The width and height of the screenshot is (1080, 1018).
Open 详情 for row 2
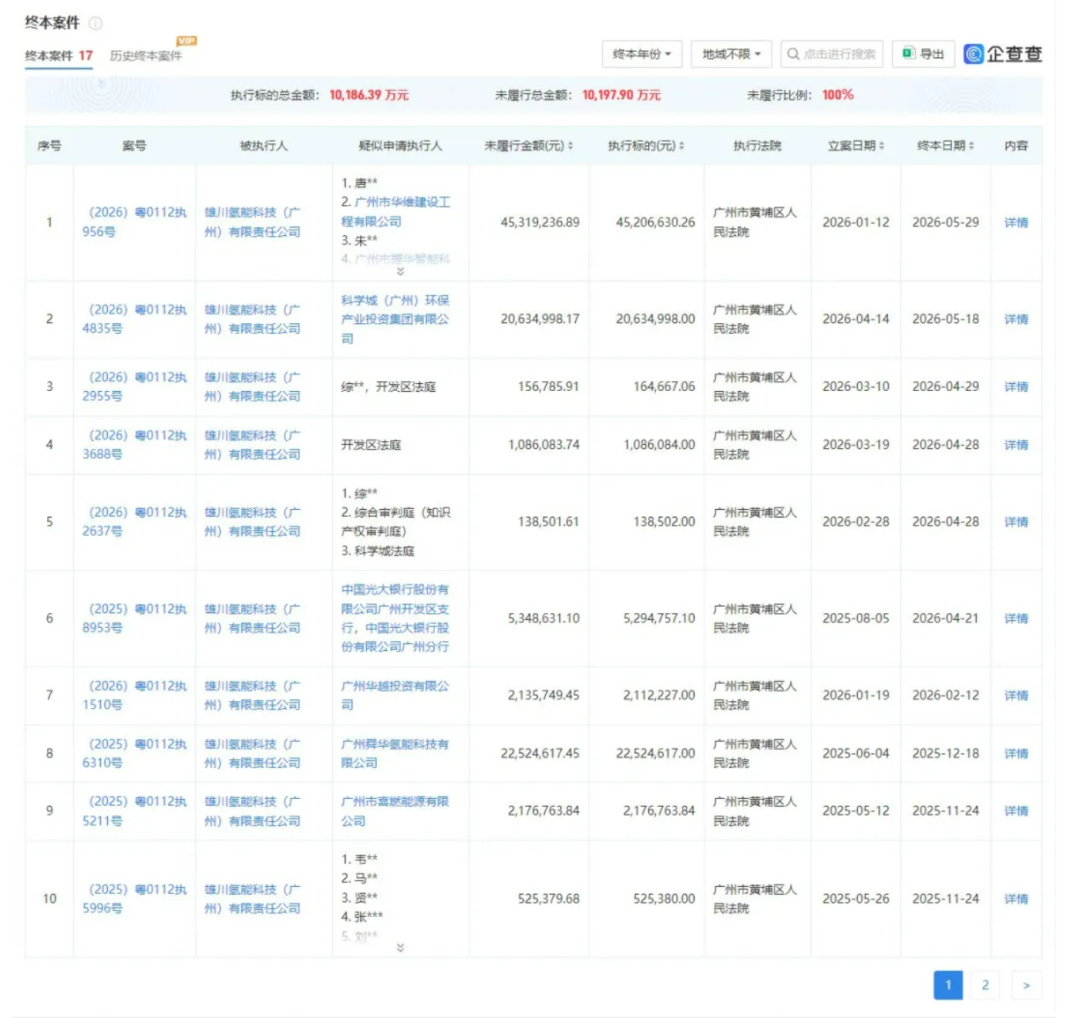1016,319
